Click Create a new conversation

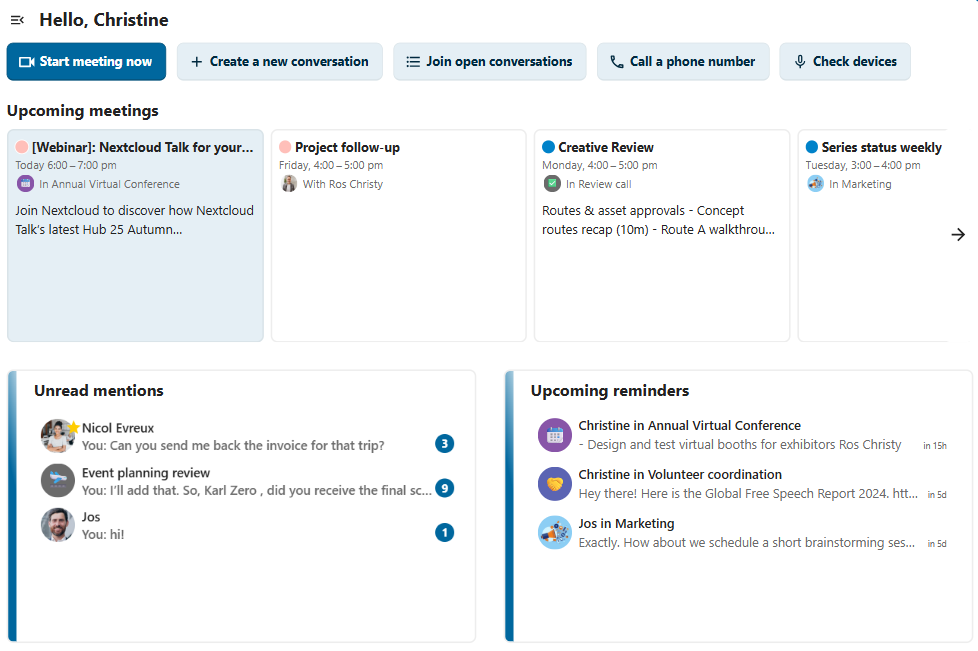click(x=279, y=62)
